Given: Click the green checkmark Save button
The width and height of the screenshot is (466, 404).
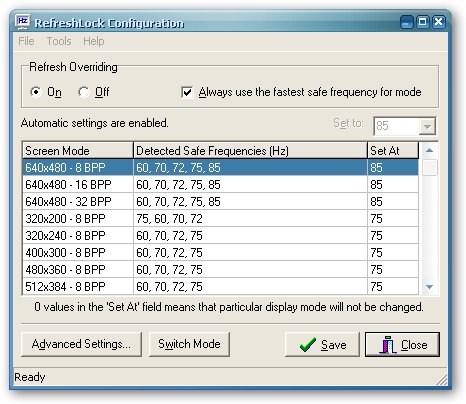Looking at the screenshot, I should 322,344.
